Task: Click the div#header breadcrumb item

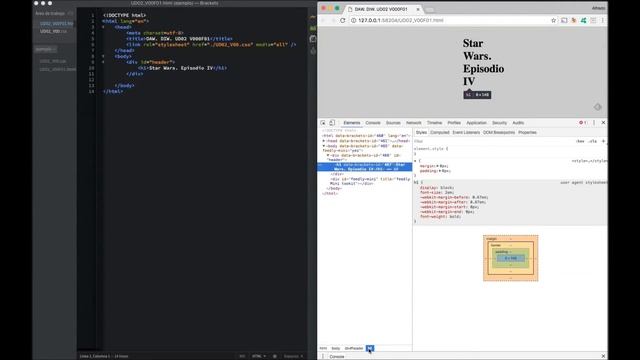Action: point(354,349)
